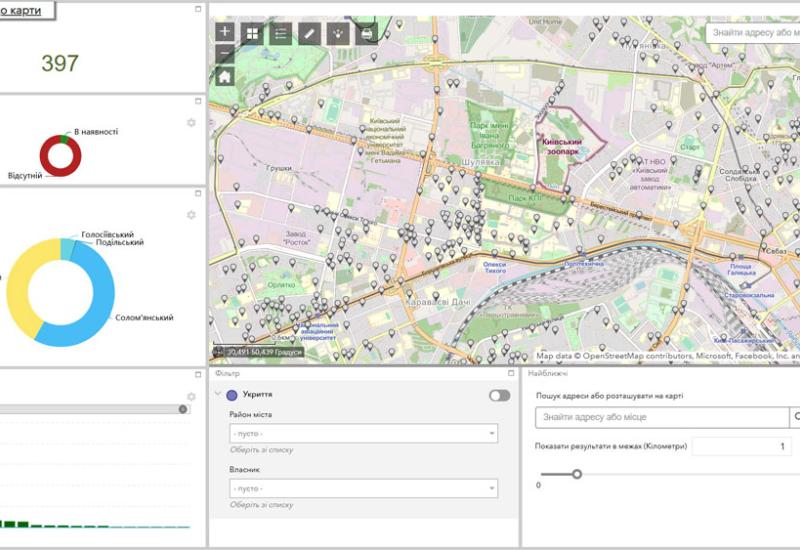
Task: Click the map zoom out minus button
Action: (x=225, y=54)
